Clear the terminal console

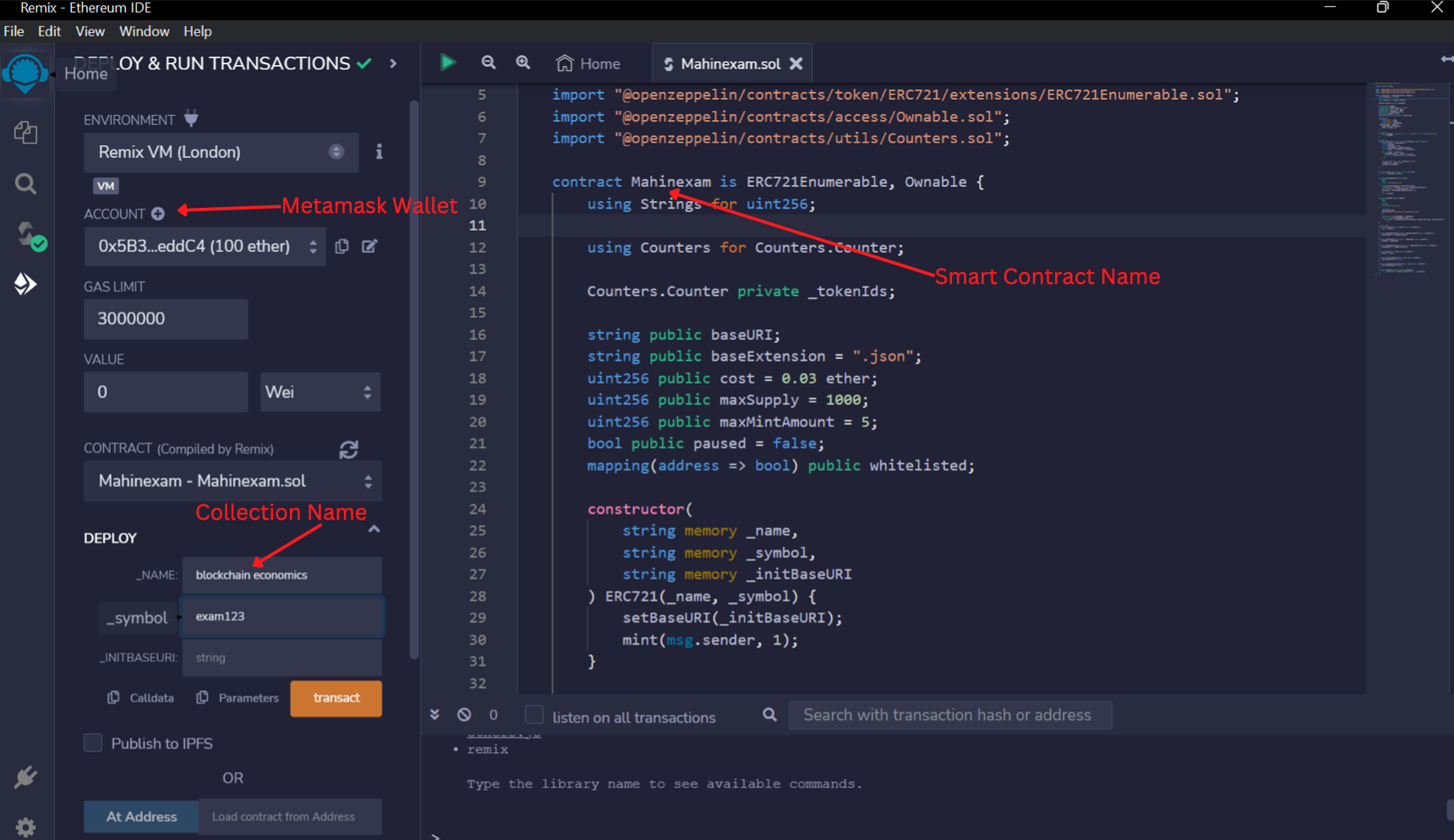(x=464, y=714)
